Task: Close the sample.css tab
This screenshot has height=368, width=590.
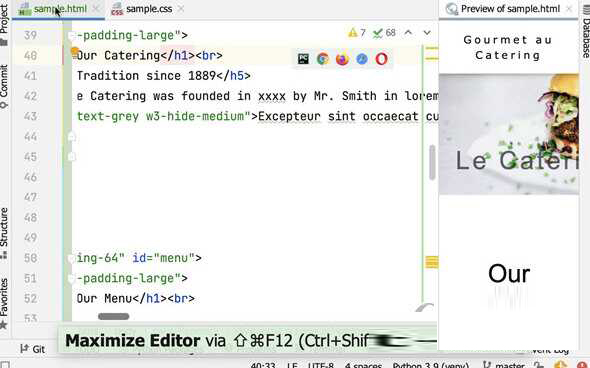Action: click(181, 9)
